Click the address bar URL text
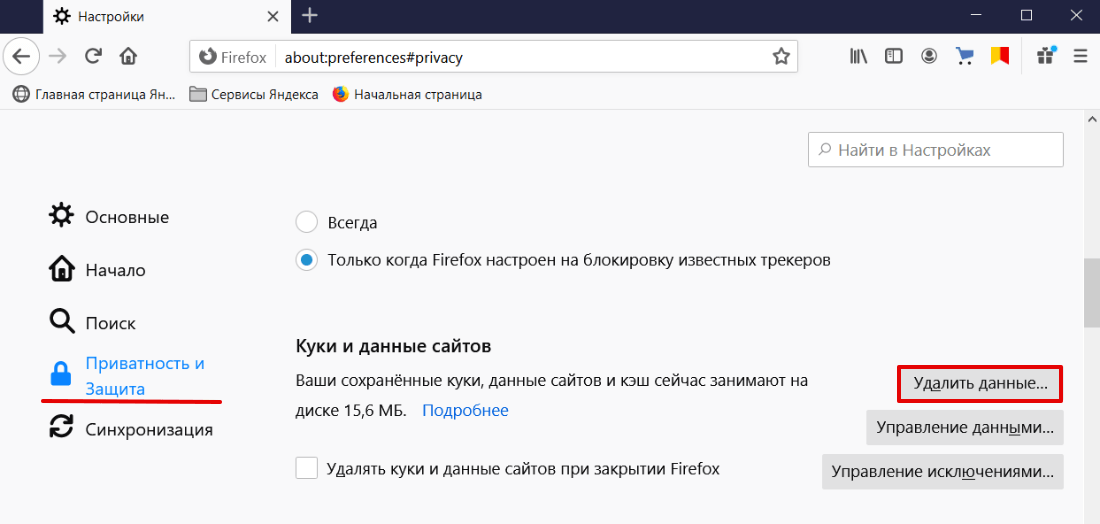 [373, 58]
